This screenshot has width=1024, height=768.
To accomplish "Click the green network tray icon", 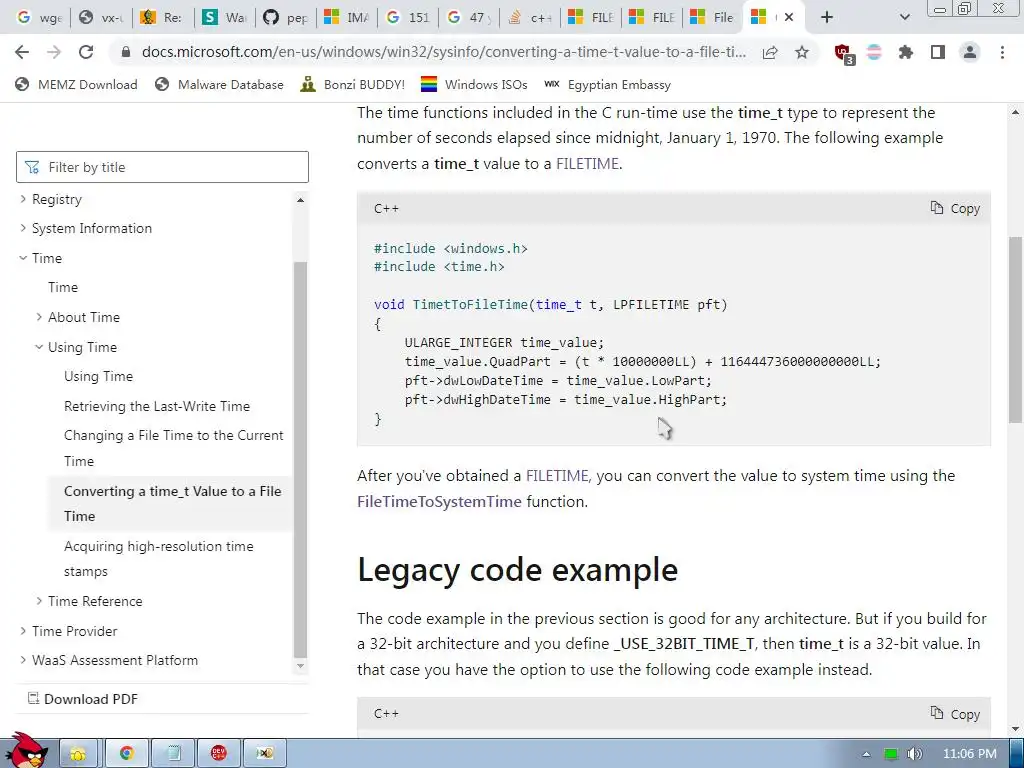I will tap(891, 754).
